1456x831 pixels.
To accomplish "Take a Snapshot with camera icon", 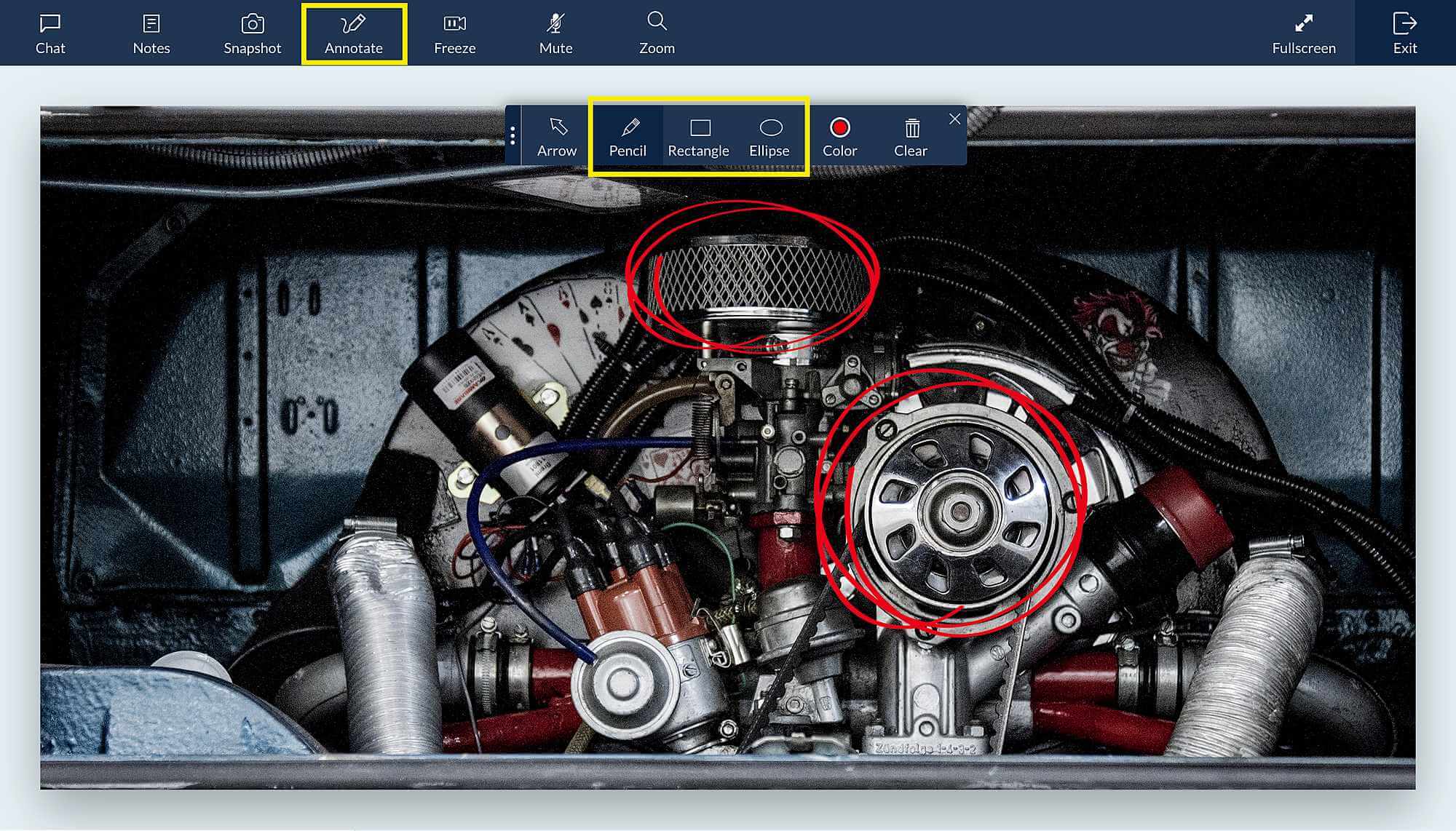I will (x=252, y=33).
